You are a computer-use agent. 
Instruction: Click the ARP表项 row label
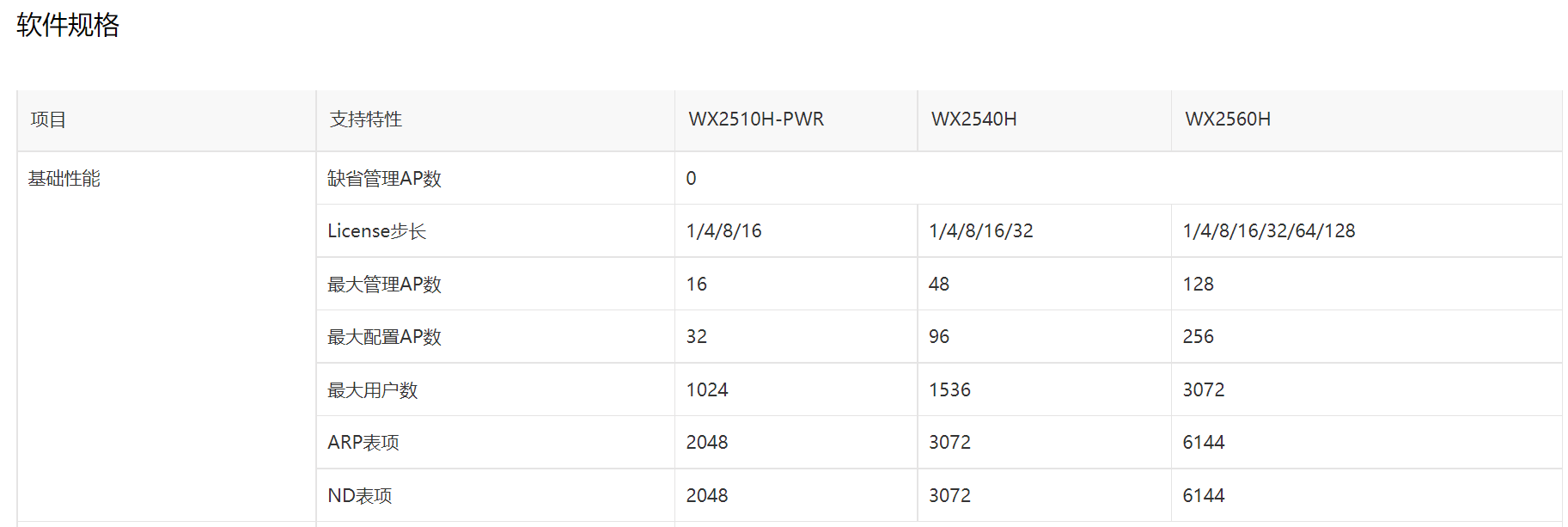(x=363, y=443)
